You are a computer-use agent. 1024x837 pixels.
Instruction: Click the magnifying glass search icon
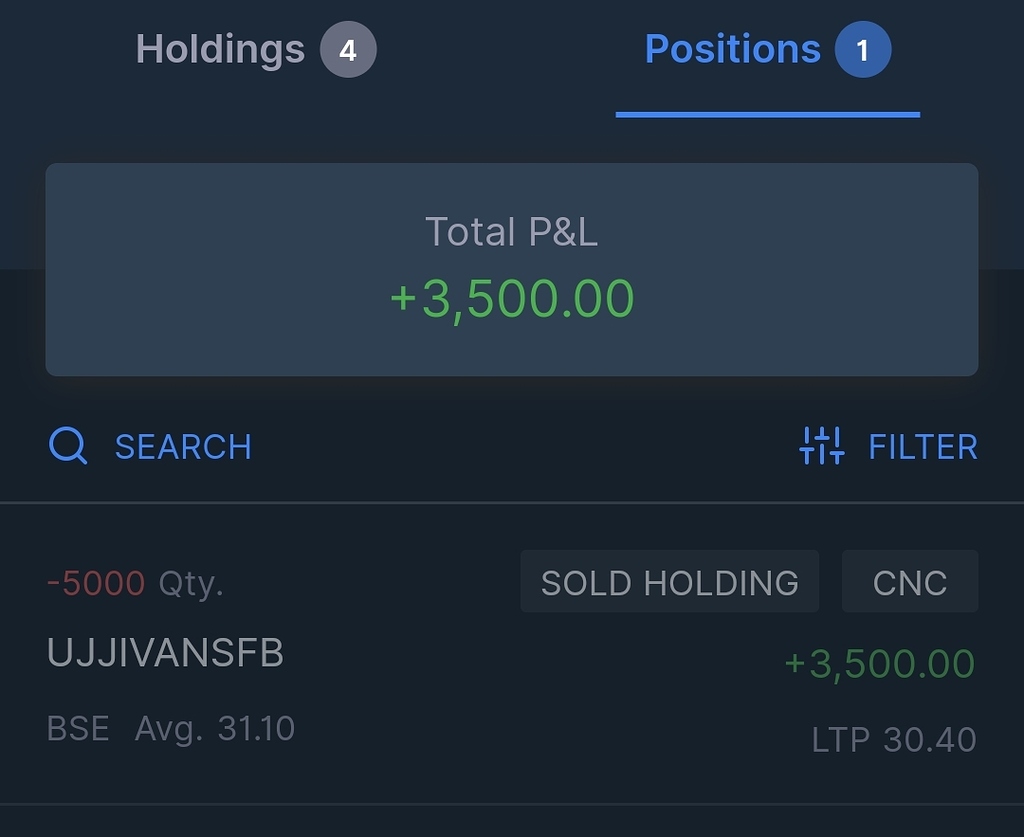[68, 446]
